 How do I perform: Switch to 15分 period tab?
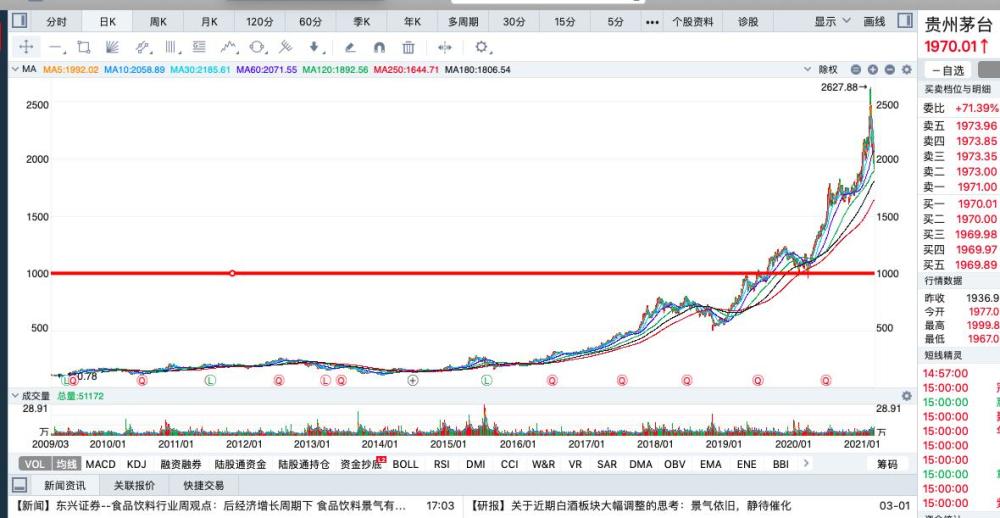[564, 22]
